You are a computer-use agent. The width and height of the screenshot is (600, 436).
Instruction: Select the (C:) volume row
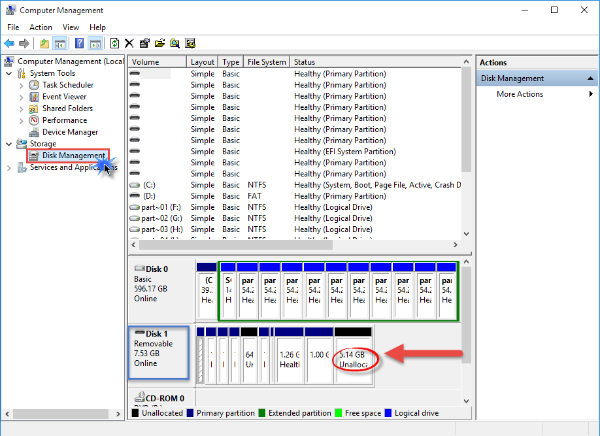click(295, 185)
